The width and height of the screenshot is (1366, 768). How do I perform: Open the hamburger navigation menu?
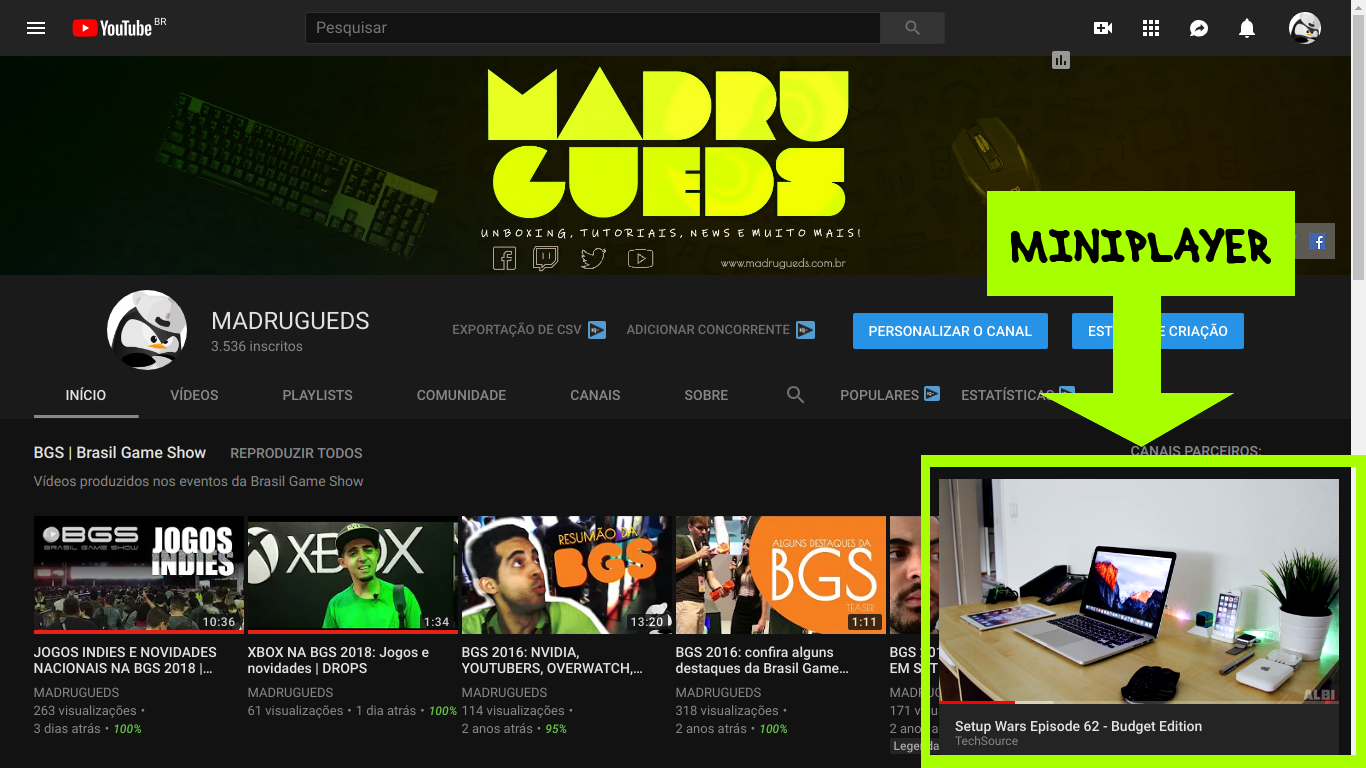tap(35, 27)
